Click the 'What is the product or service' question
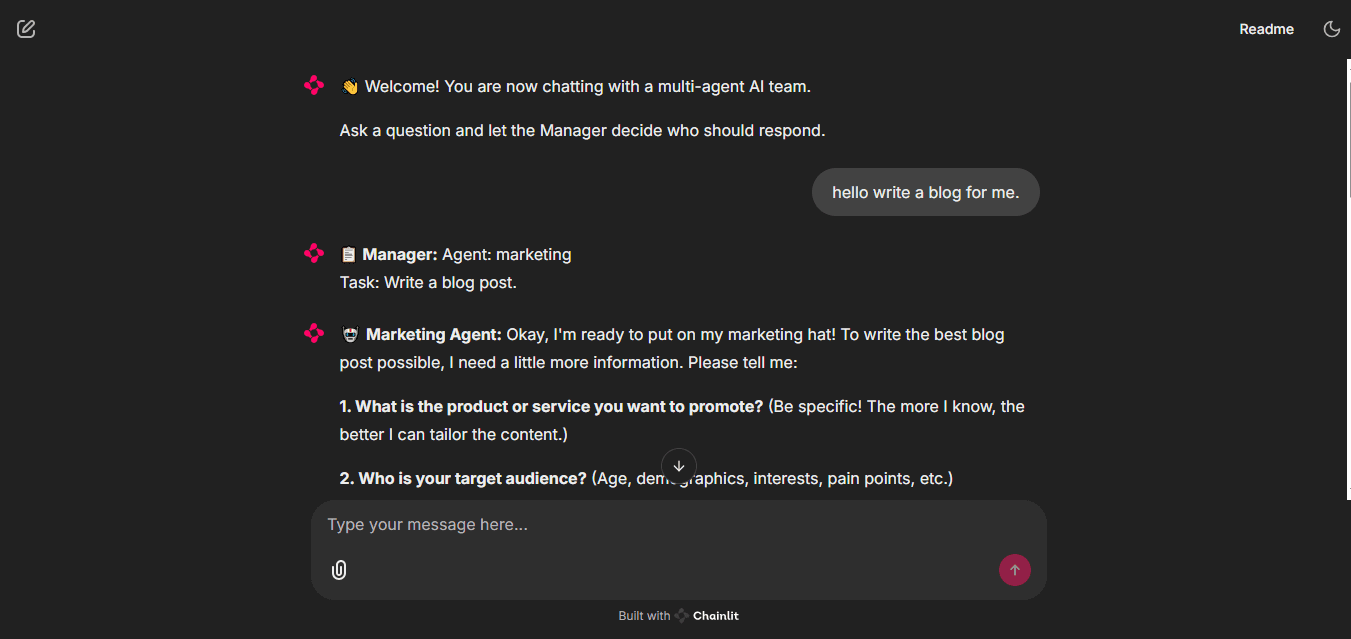 (551, 407)
